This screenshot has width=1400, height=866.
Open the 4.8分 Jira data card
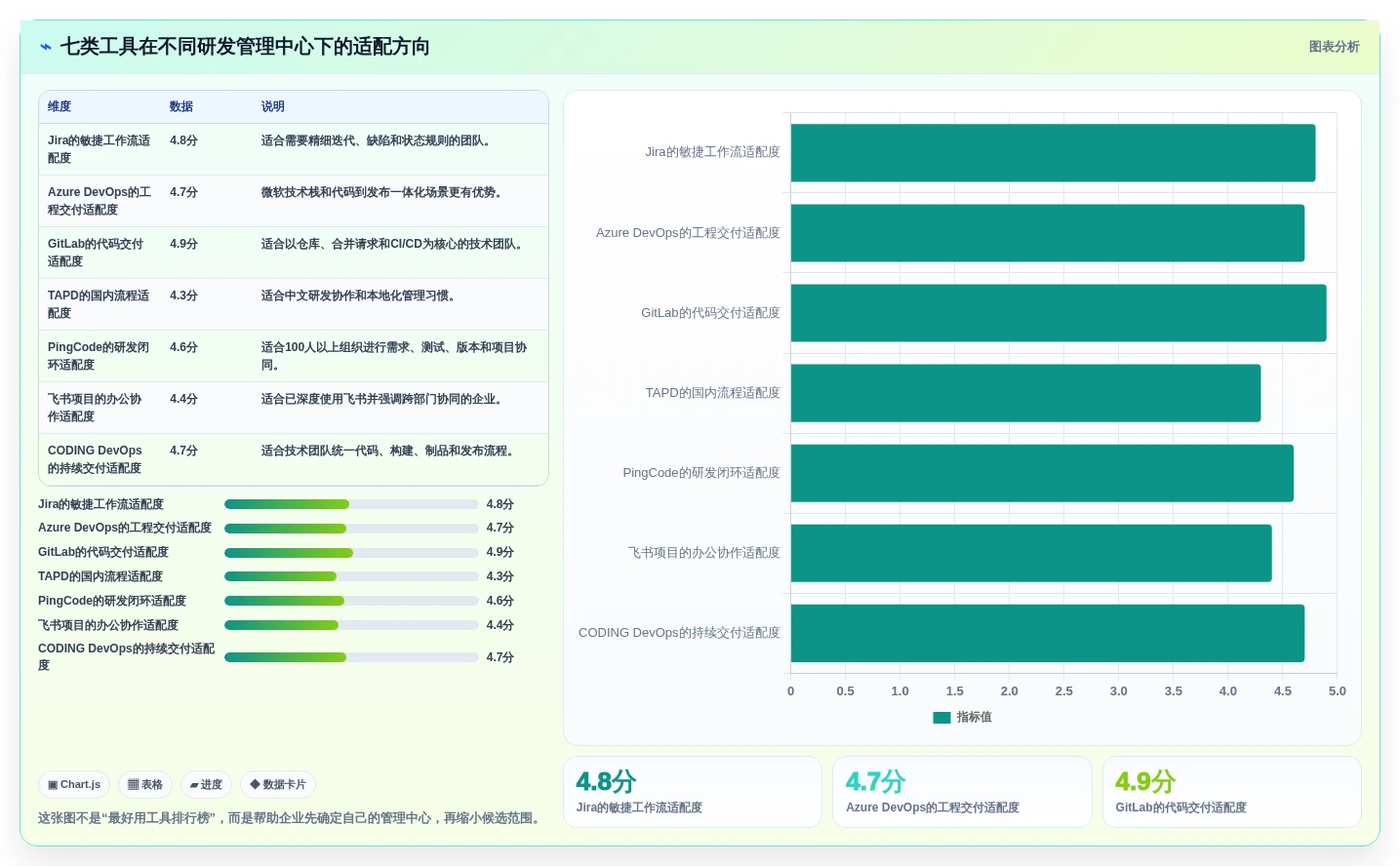click(693, 792)
